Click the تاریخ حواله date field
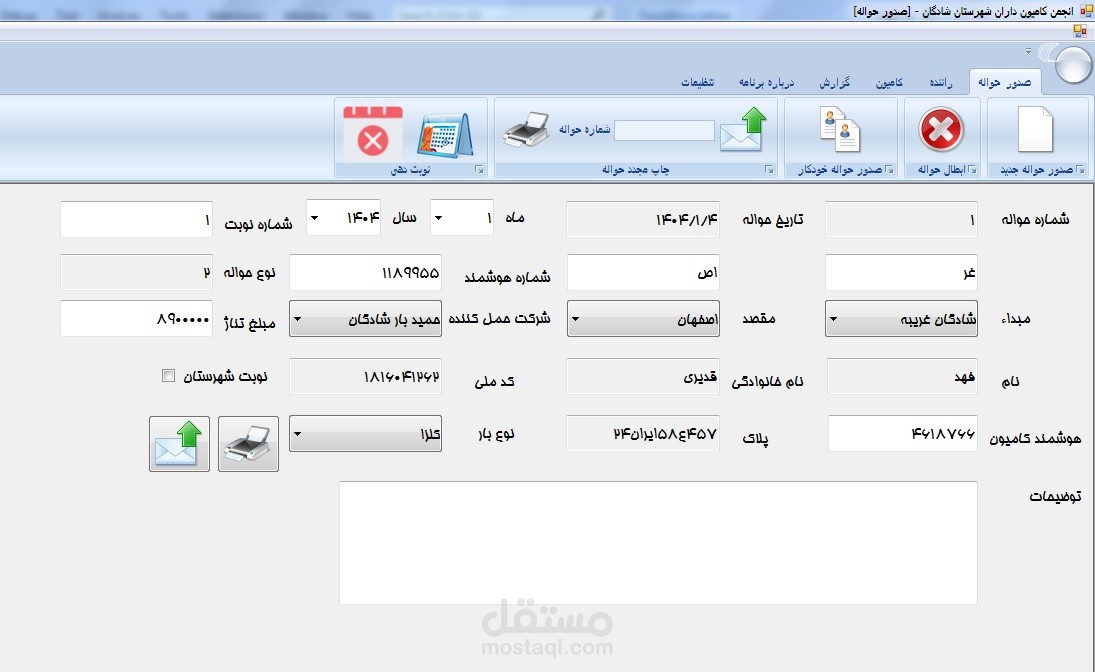The width and height of the screenshot is (1095, 672). click(643, 219)
